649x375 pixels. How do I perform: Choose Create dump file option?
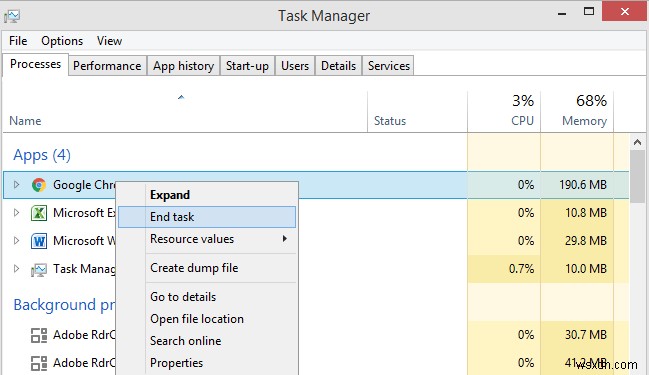pyautogui.click(x=207, y=268)
